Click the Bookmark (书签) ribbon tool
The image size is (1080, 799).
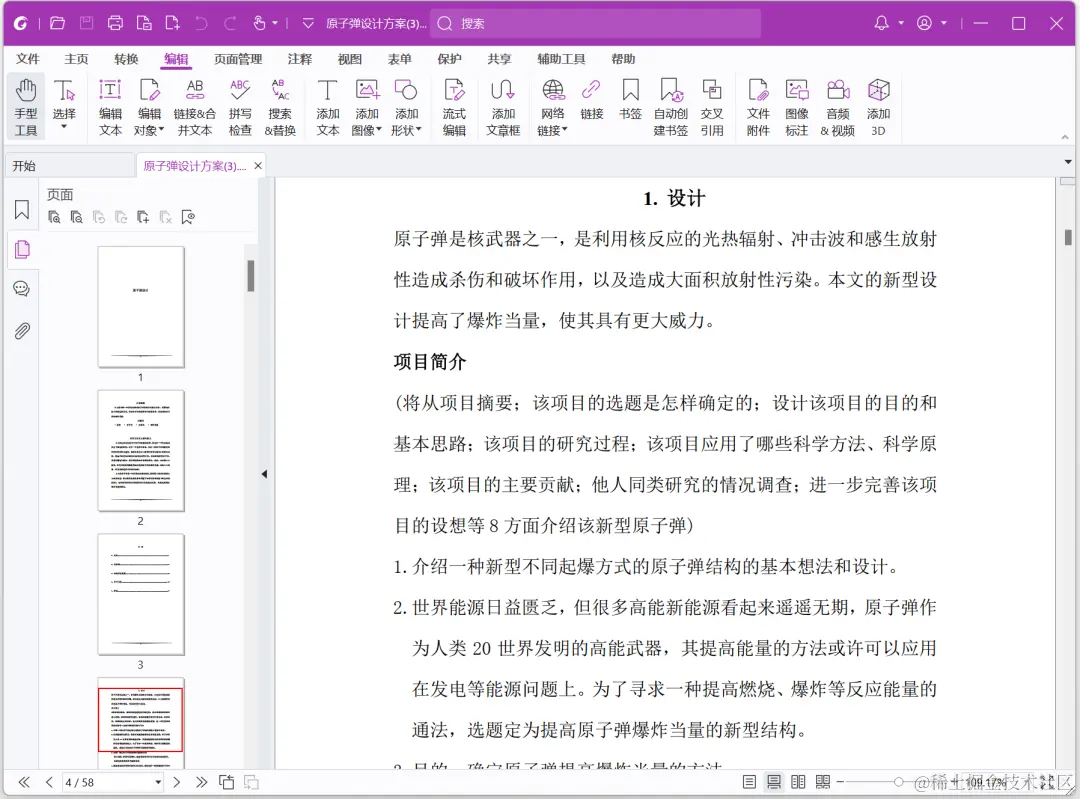click(x=630, y=101)
